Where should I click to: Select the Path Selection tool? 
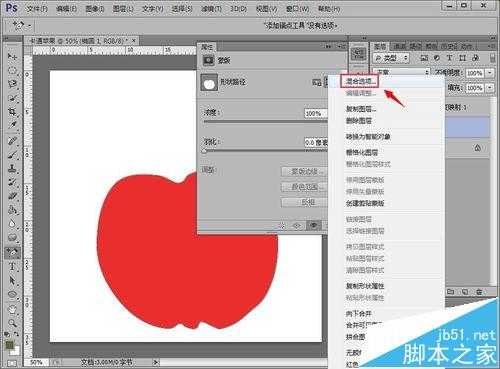point(12,280)
